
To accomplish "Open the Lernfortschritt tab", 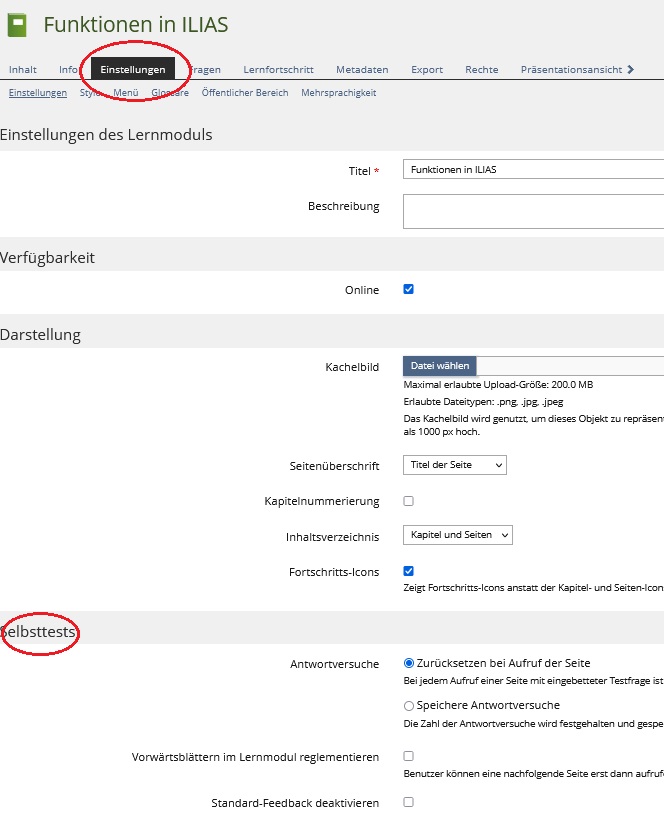I will (x=278, y=70).
